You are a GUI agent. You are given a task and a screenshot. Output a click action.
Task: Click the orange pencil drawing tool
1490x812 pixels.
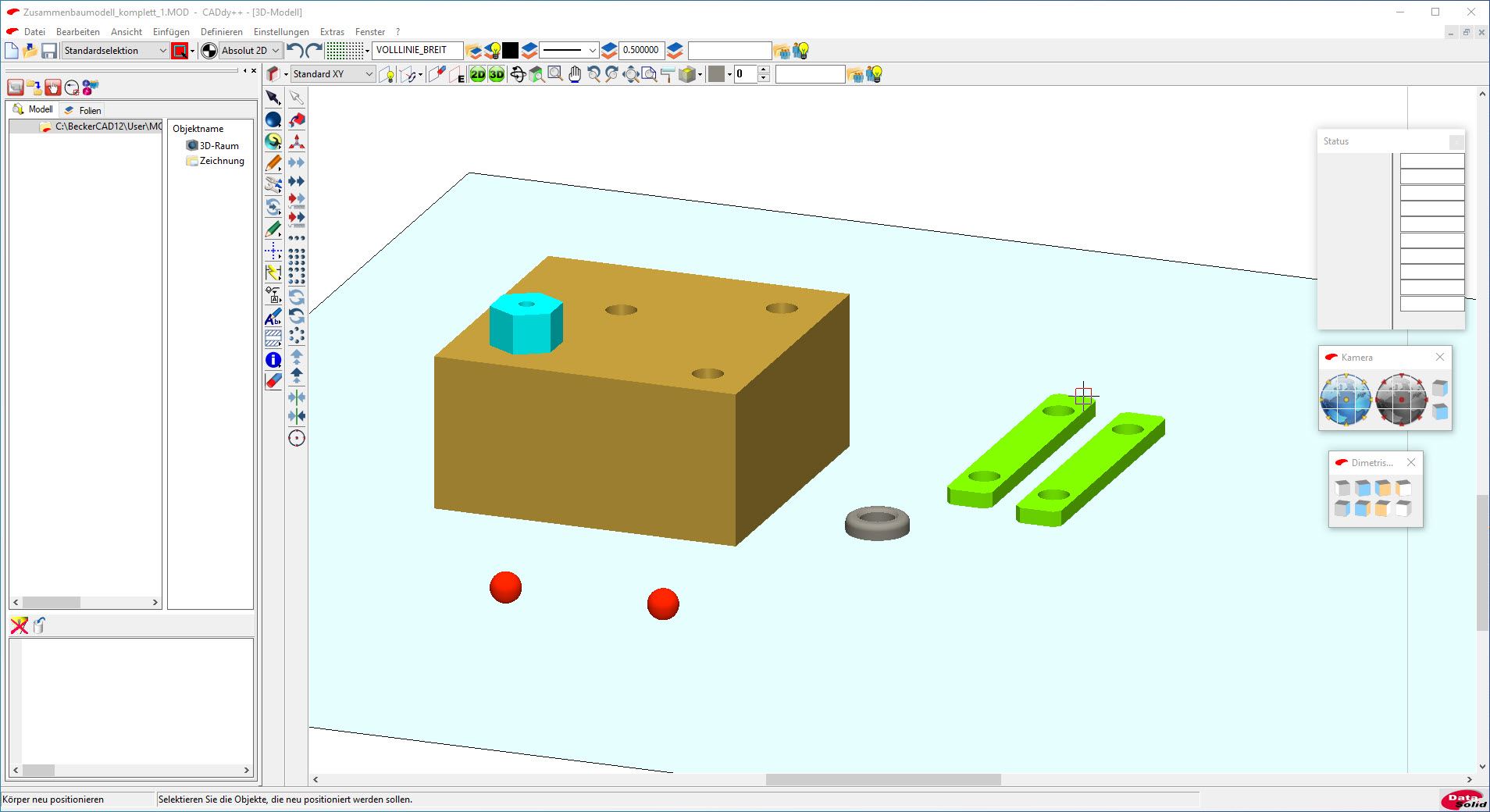[x=273, y=163]
